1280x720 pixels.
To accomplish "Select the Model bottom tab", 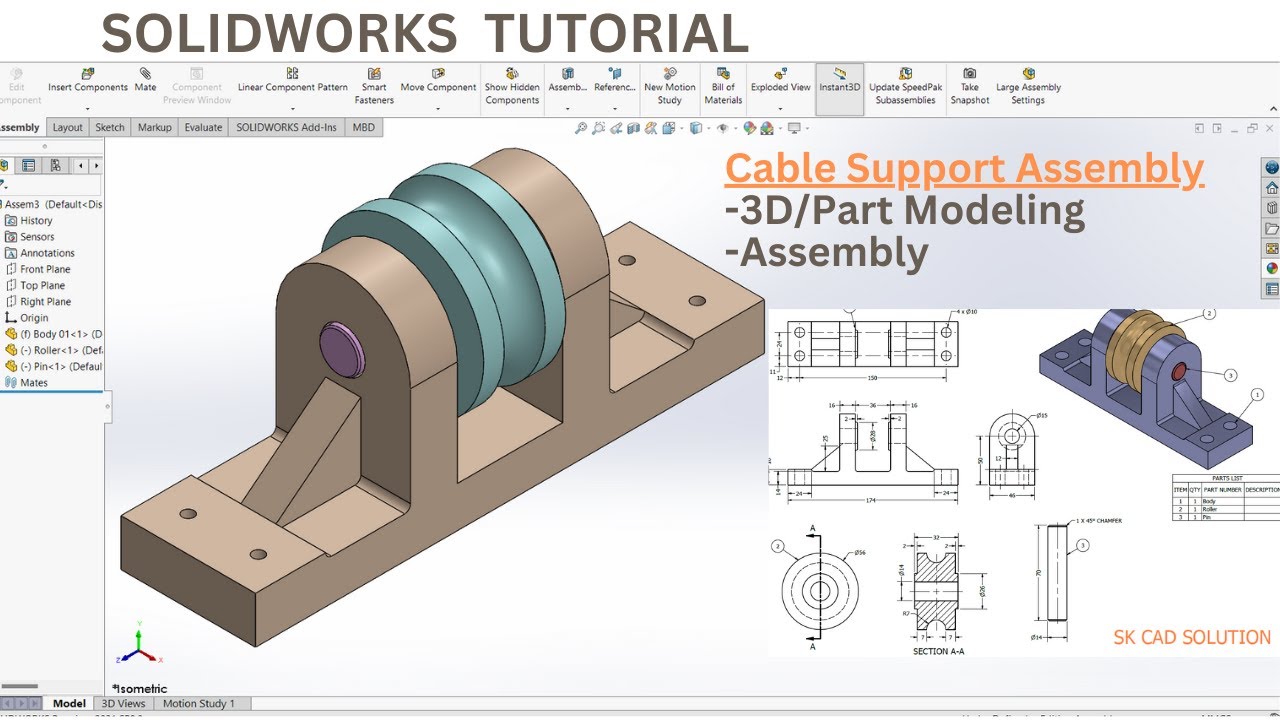I will (69, 703).
